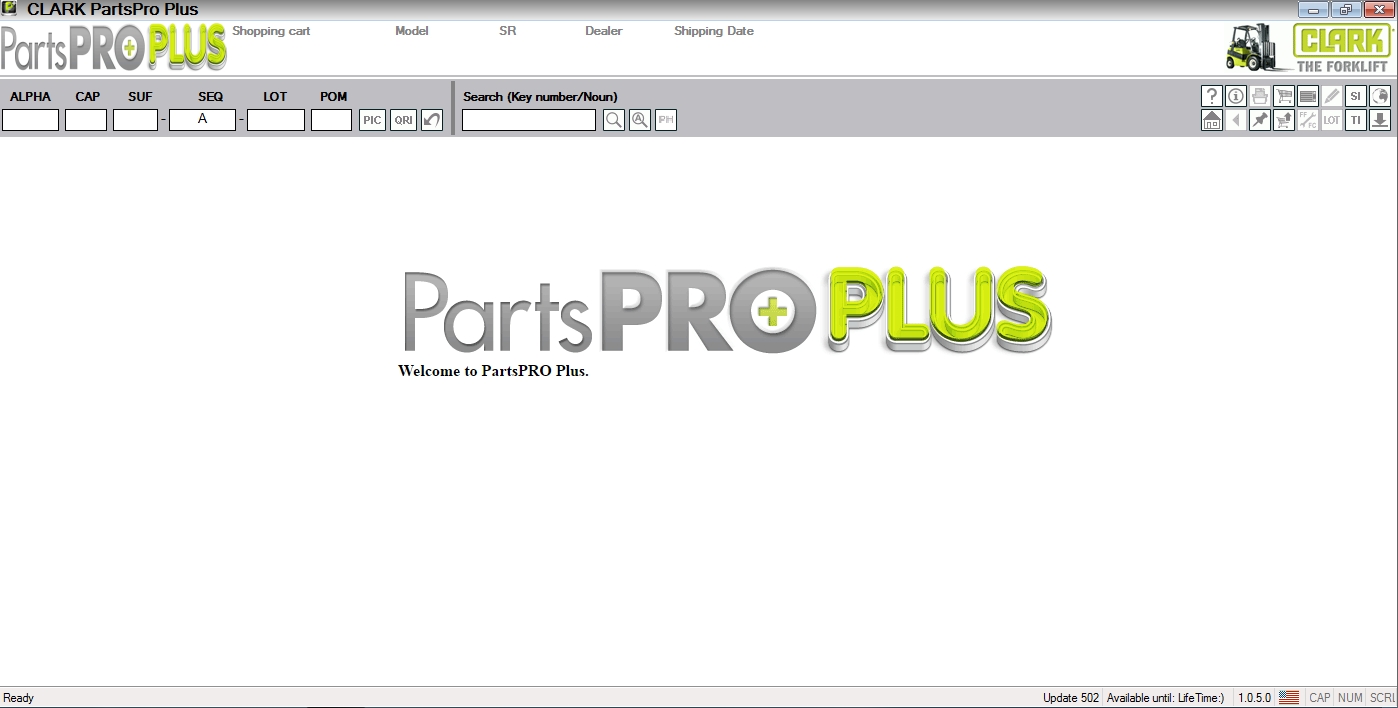Viewport: 1398px width, 708px height.
Task: Click the FF/FC wrench icon
Action: 1308,120
